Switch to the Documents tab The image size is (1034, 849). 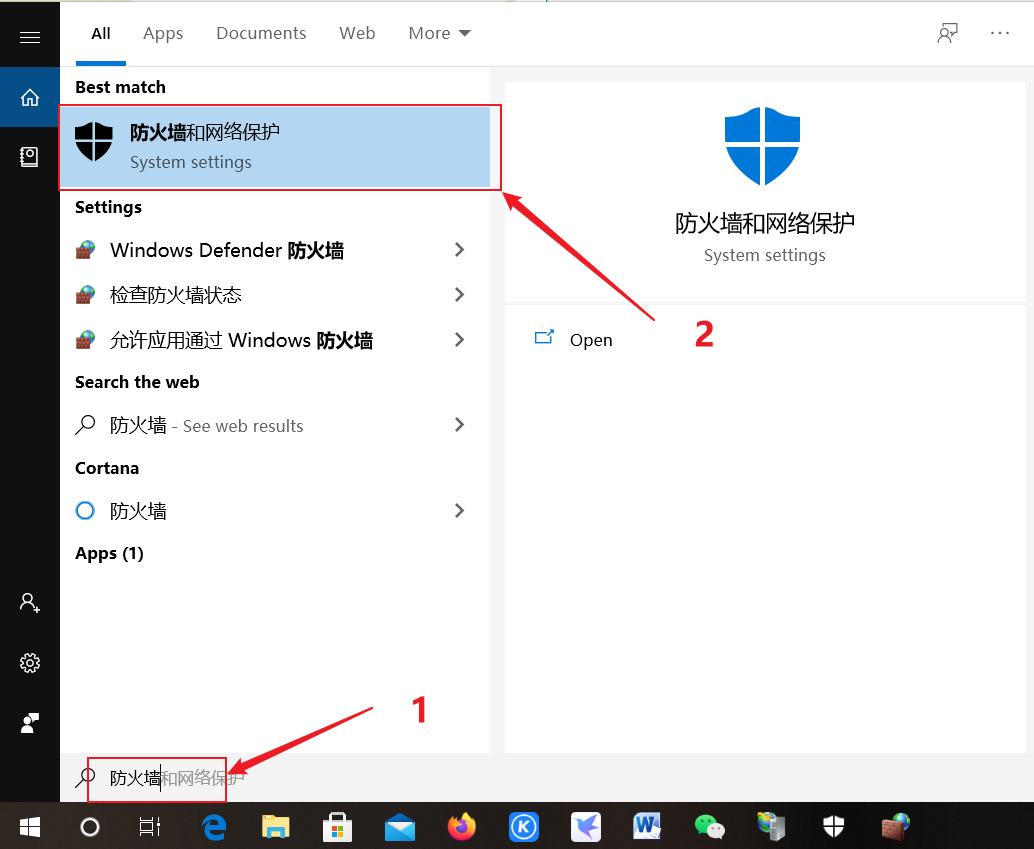(260, 33)
